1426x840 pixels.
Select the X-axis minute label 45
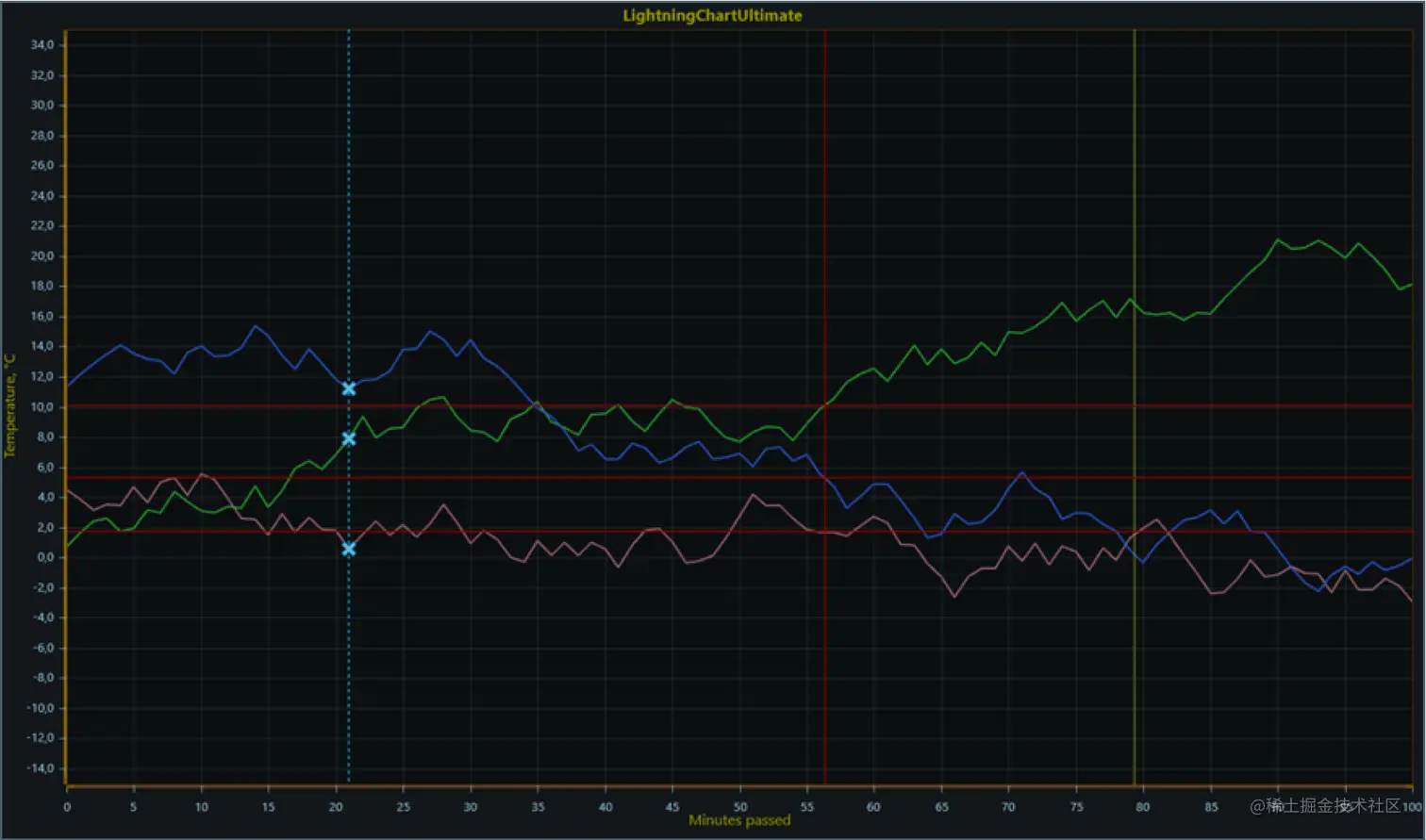click(x=672, y=807)
